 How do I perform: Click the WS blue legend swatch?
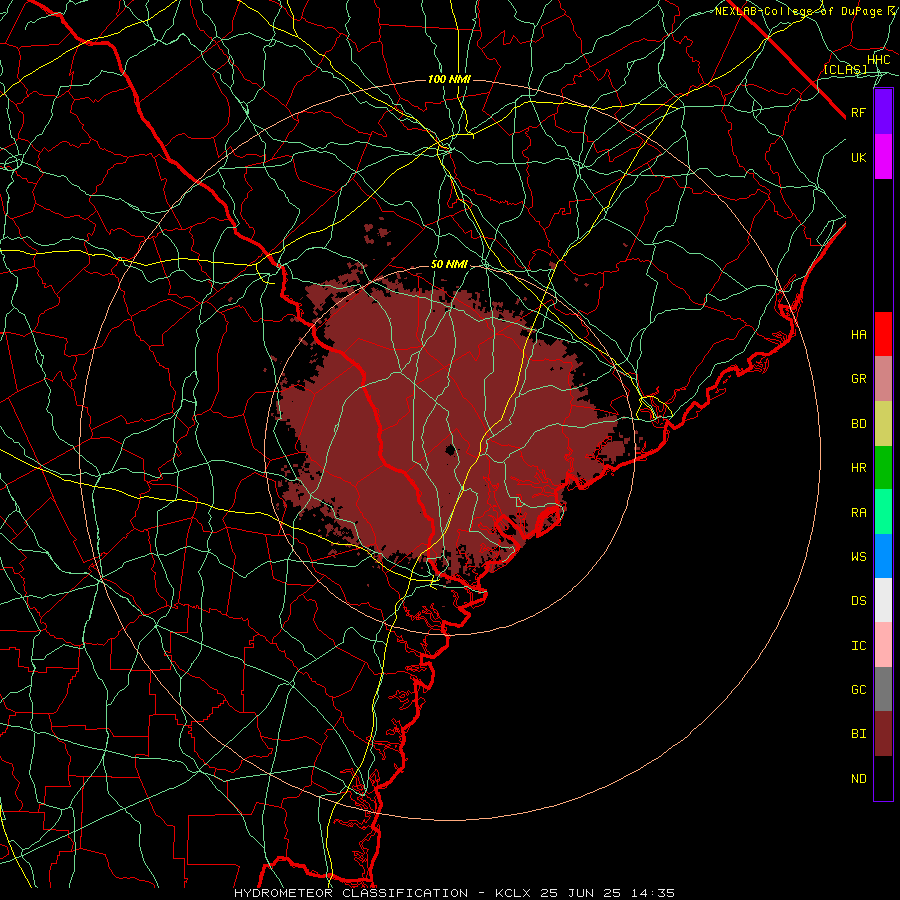[x=883, y=556]
